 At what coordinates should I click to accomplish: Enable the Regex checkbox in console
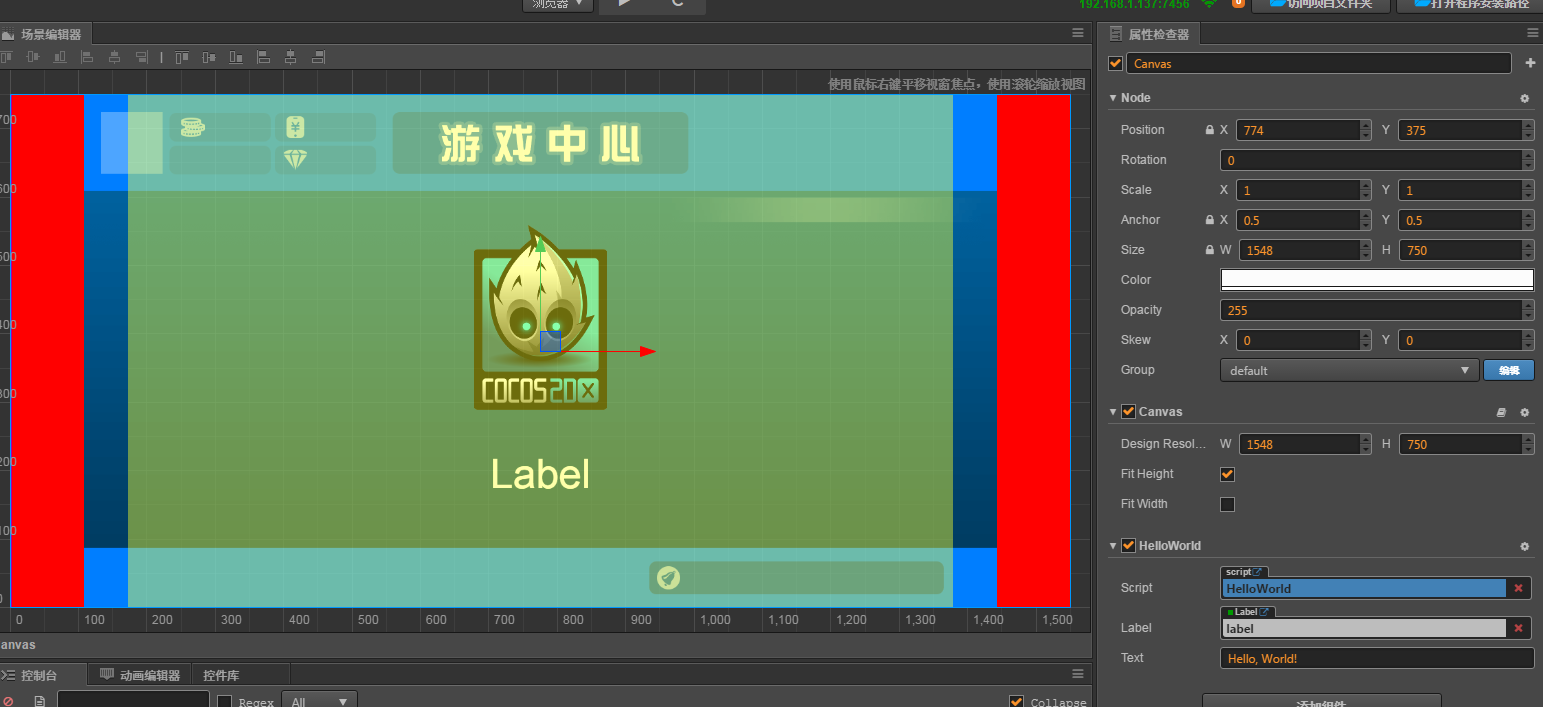pos(225,702)
